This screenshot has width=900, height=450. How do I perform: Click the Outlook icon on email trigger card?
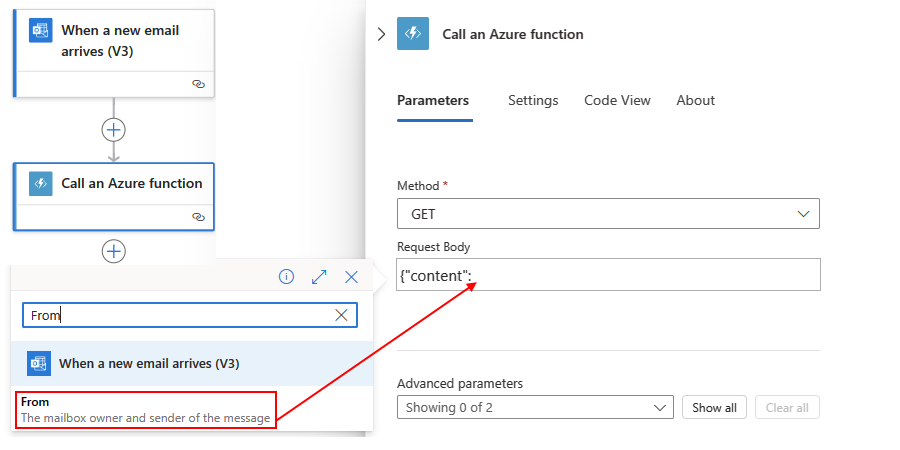click(41, 31)
